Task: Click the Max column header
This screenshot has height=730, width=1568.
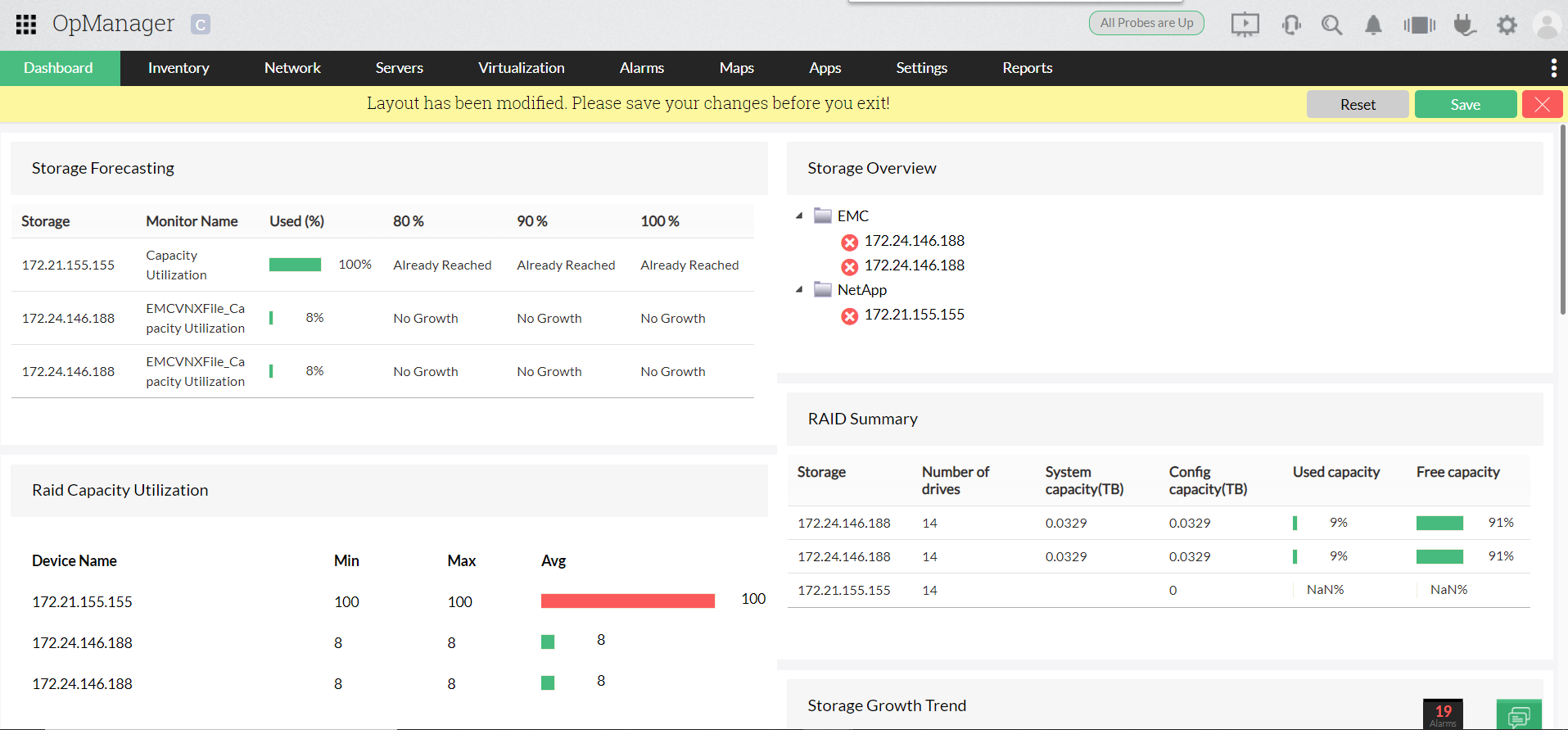Action: pos(462,560)
